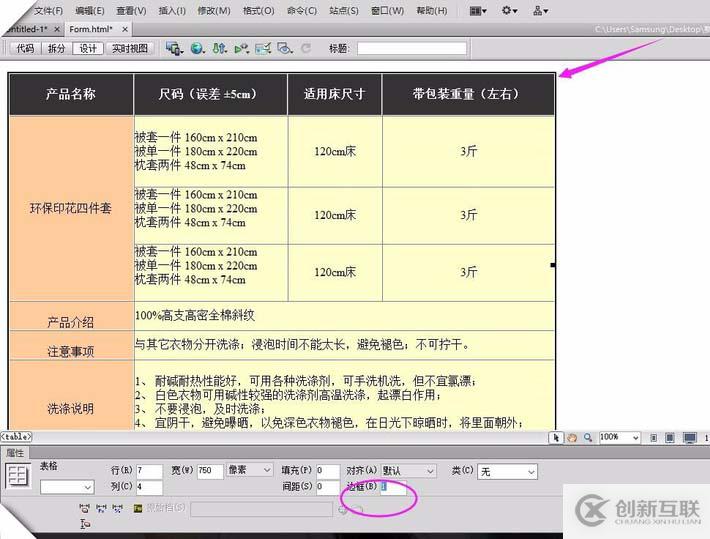Click the W3C validation icon
This screenshot has height=539, width=710.
point(242,48)
